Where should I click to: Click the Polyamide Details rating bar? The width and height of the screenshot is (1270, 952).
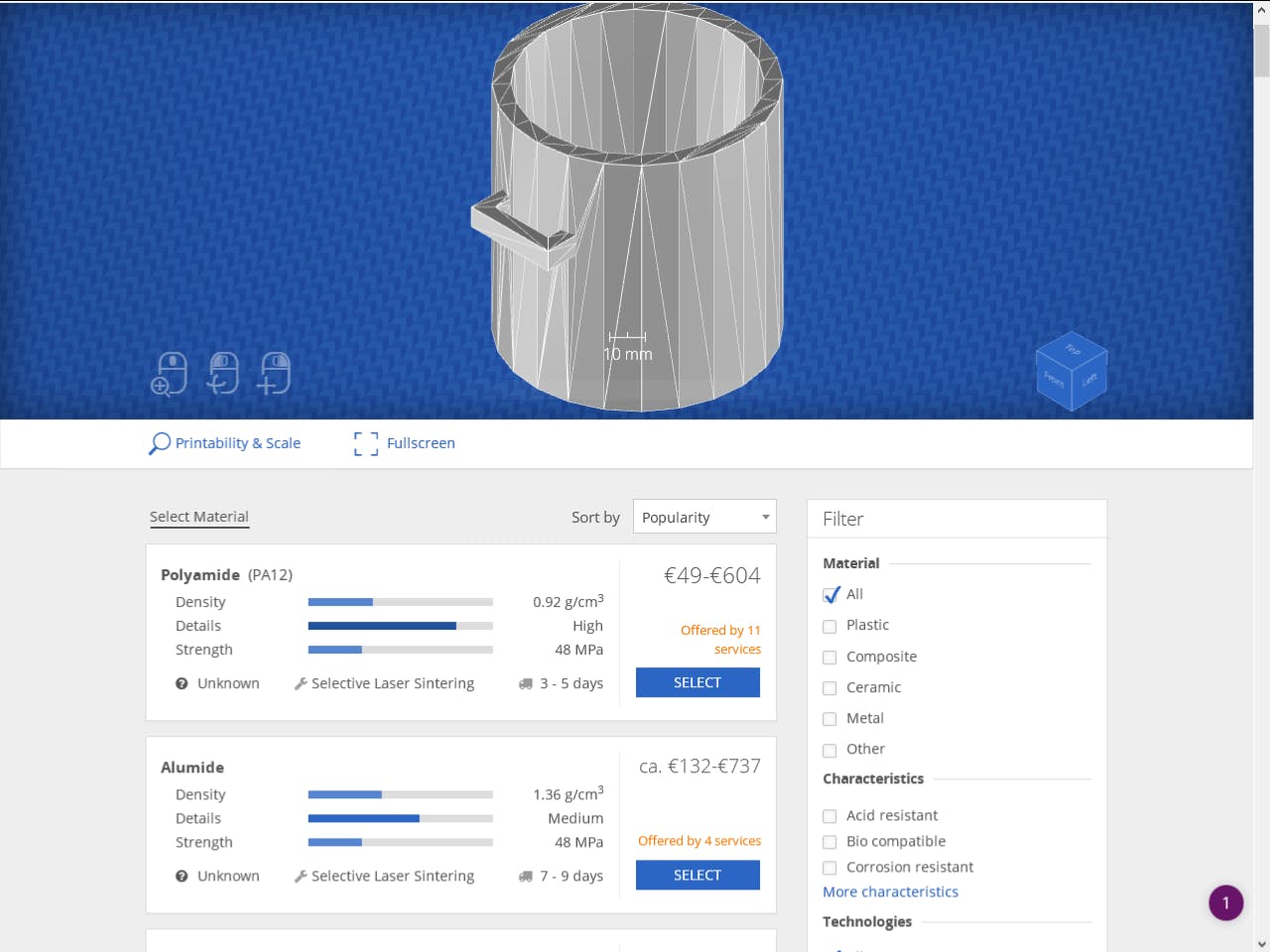pyautogui.click(x=400, y=626)
